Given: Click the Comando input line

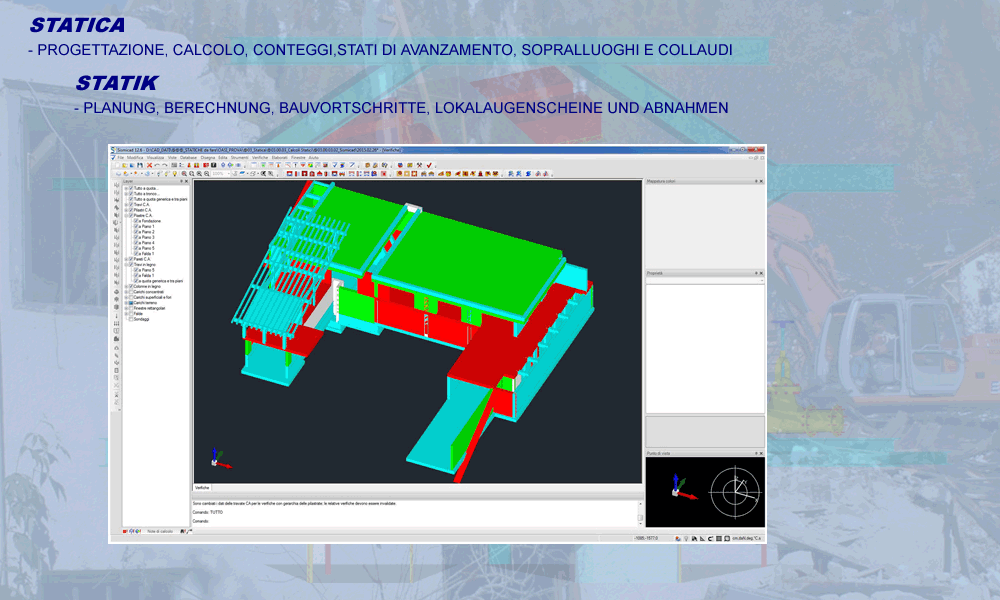Looking at the screenshot, I should click(x=415, y=521).
